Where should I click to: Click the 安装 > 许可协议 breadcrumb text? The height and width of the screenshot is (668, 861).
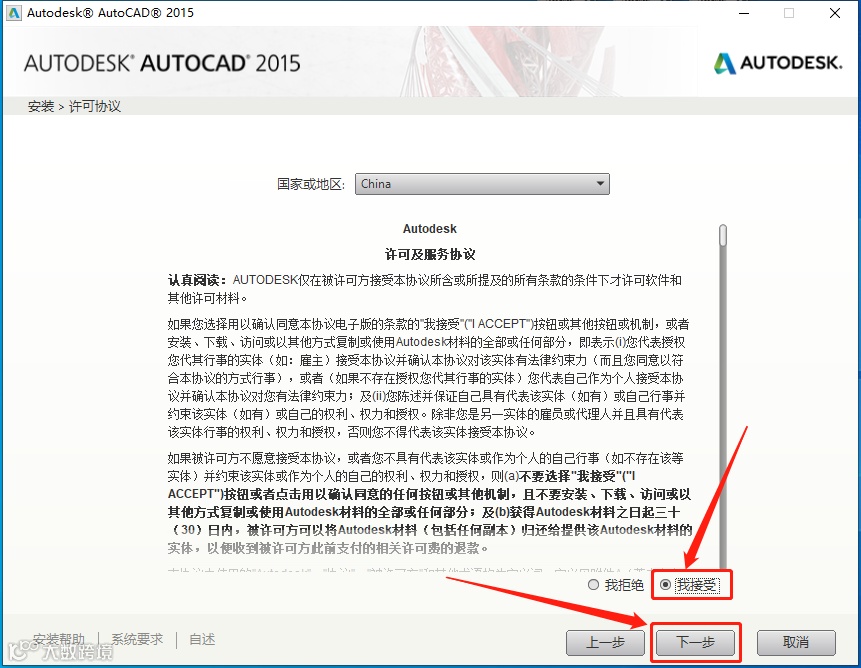click(x=74, y=106)
